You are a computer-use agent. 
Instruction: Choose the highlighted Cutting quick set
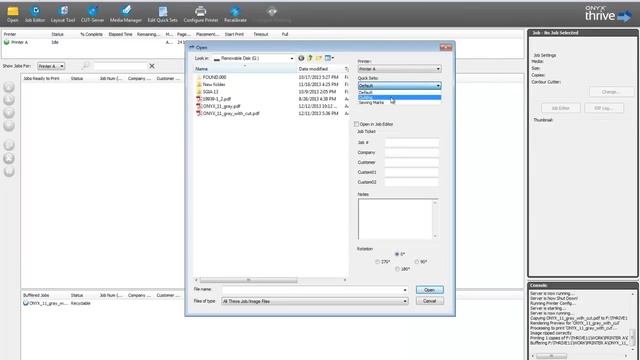(x=399, y=98)
